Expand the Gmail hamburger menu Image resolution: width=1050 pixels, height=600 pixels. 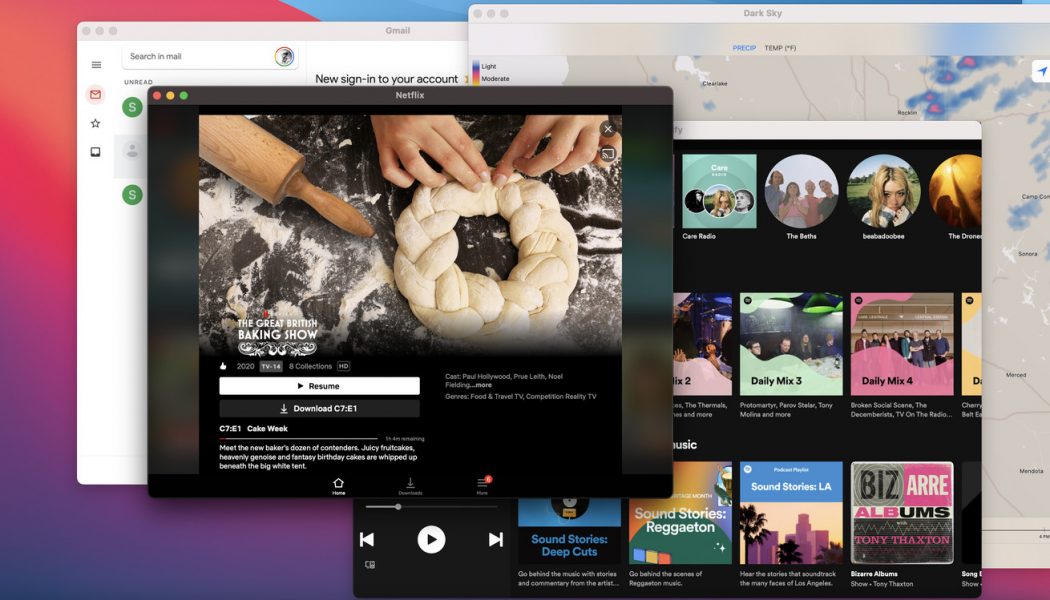(x=96, y=64)
